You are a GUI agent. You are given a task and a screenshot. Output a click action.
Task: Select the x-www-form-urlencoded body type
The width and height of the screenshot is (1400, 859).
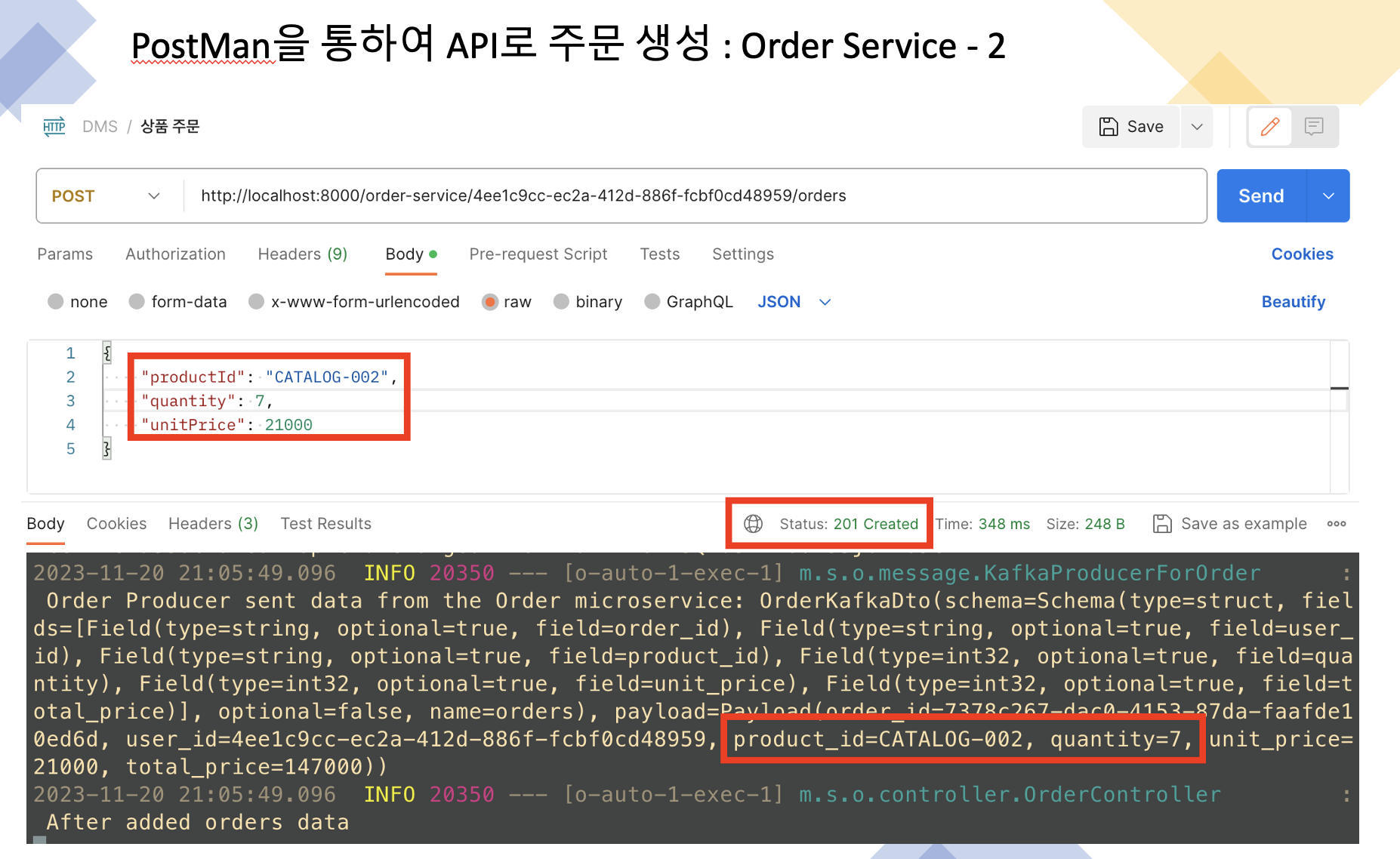coord(257,302)
